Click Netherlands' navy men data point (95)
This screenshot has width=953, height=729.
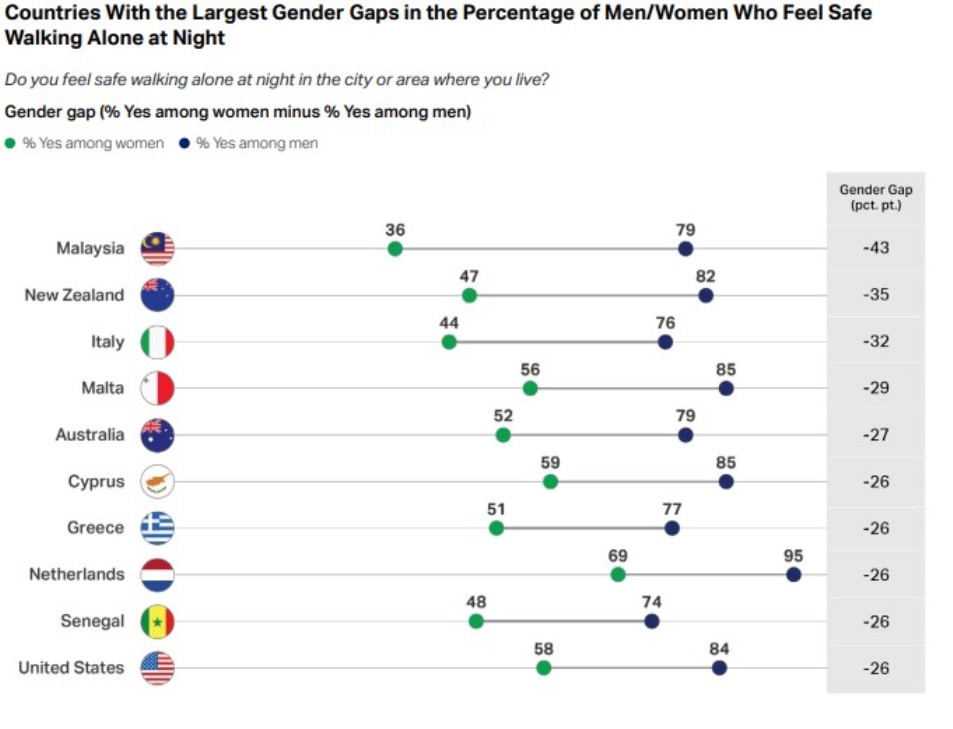click(x=794, y=575)
